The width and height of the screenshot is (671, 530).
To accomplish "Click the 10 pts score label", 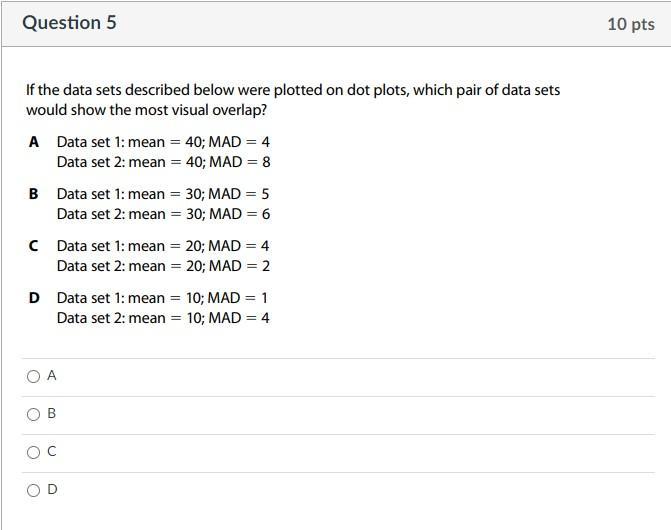I will (630, 23).
